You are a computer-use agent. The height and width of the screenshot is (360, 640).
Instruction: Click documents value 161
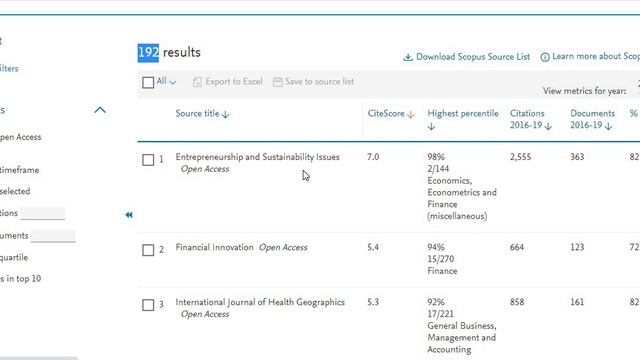coord(577,302)
